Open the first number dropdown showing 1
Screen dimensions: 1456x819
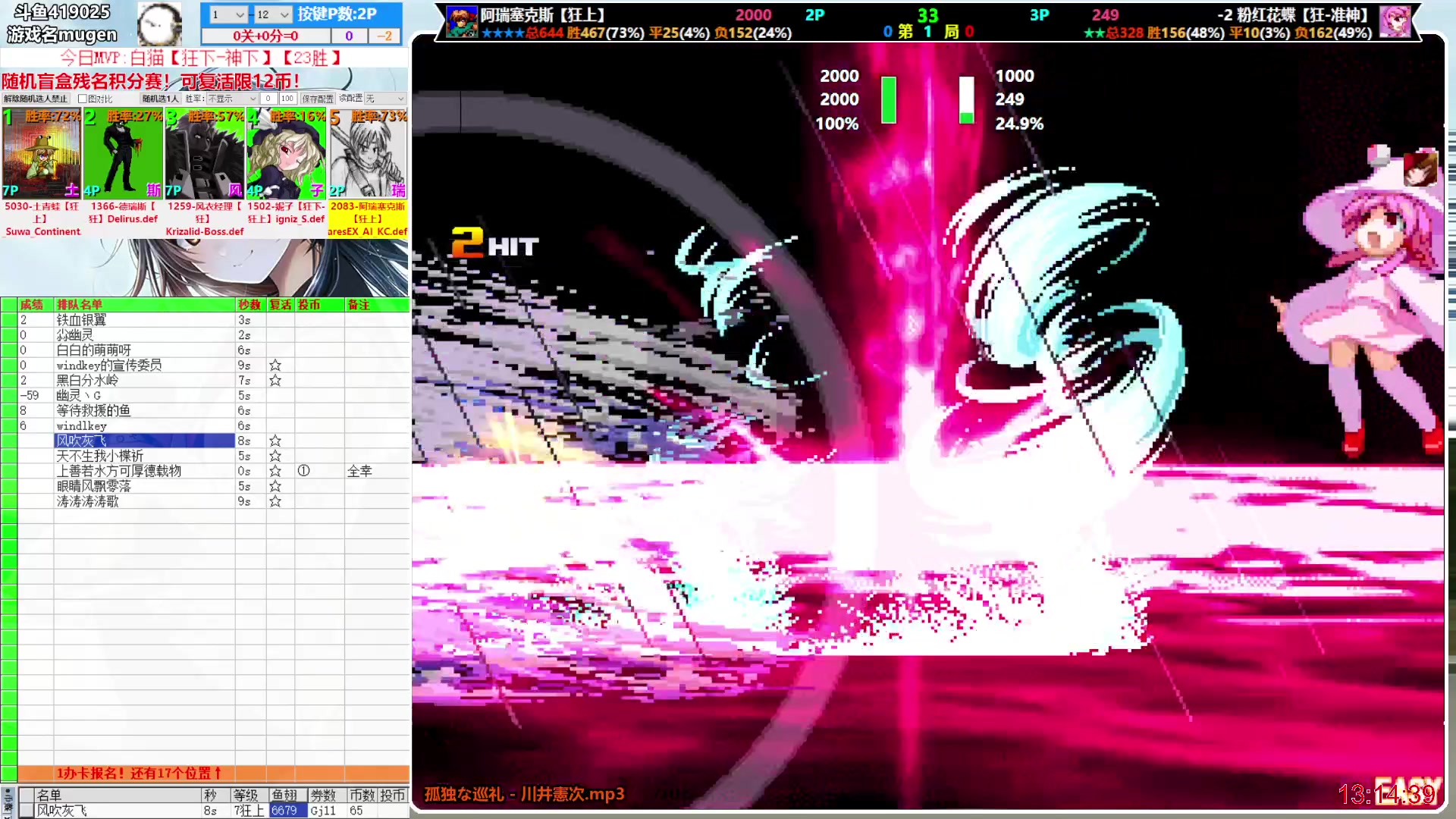(x=228, y=14)
